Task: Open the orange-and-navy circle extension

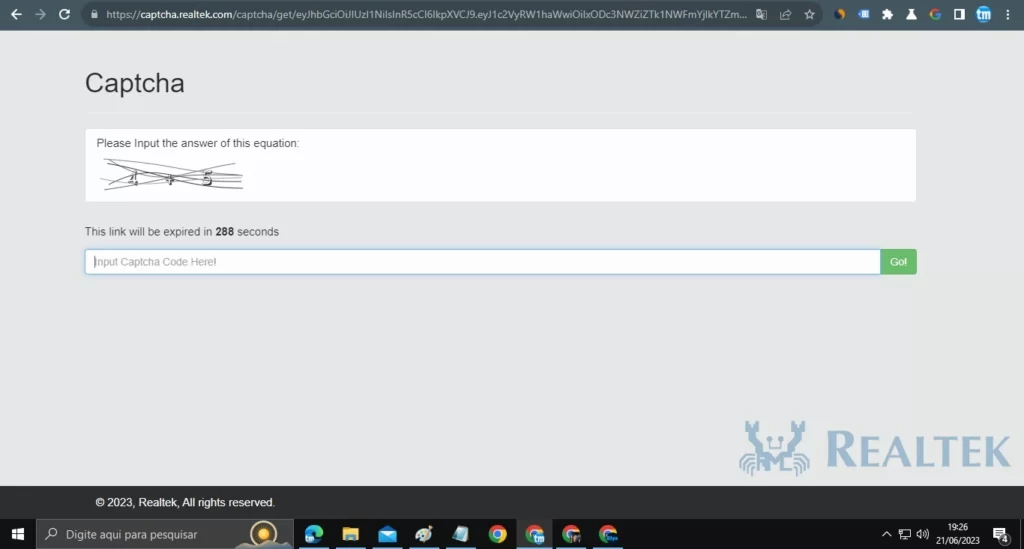Action: [x=840, y=14]
